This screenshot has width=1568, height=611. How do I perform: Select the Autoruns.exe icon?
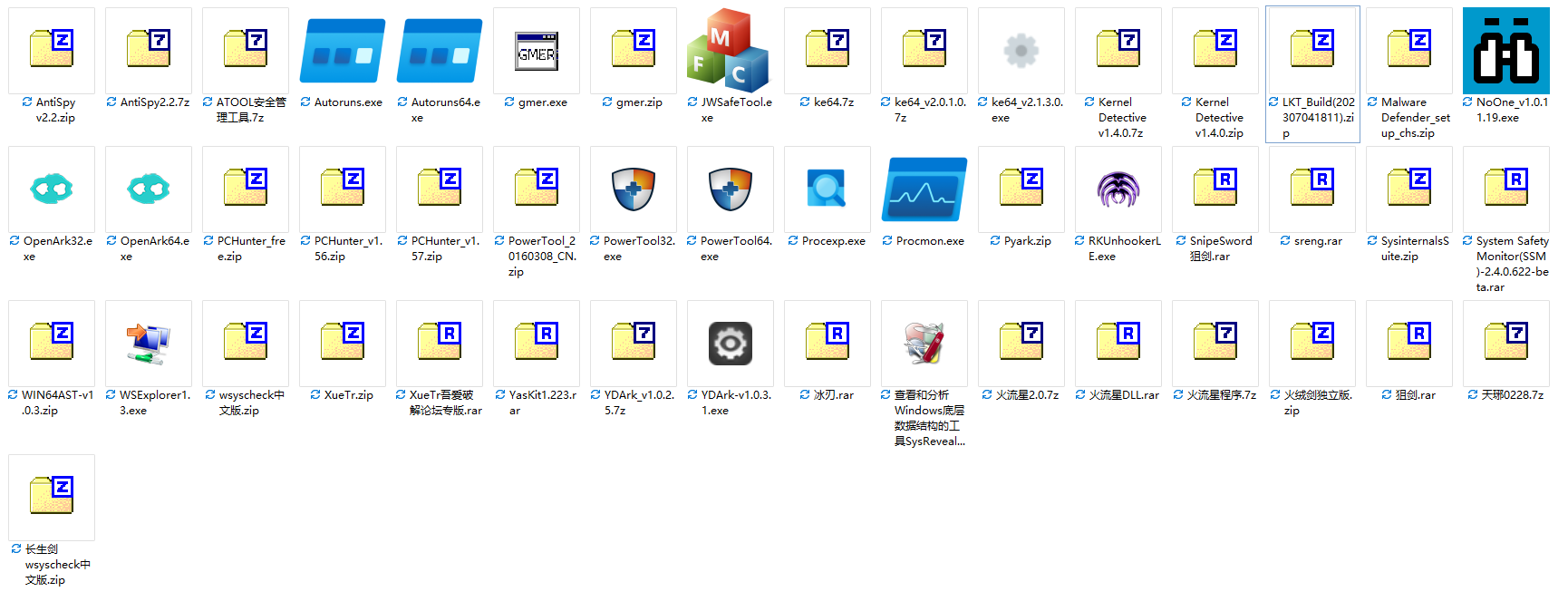pos(343,51)
